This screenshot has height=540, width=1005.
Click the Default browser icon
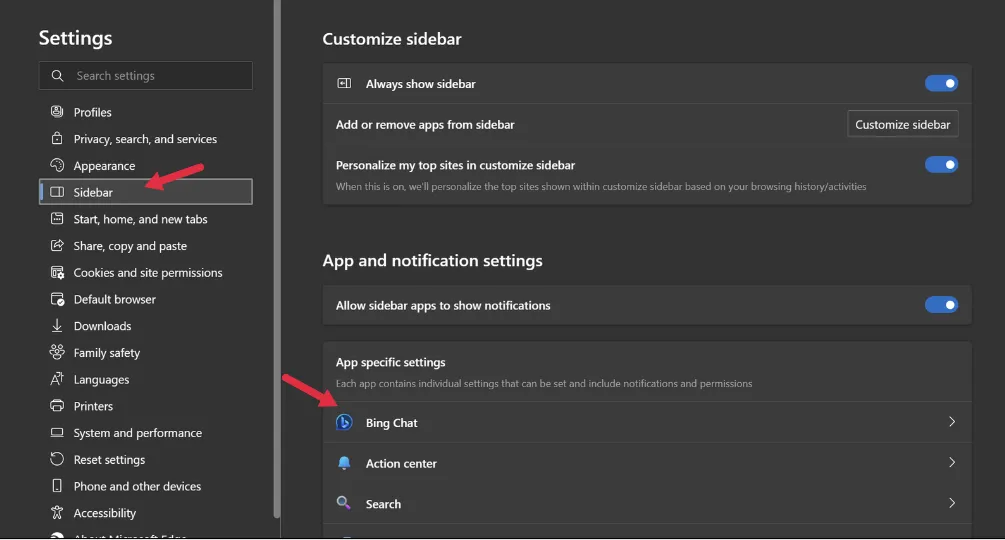tap(57, 299)
